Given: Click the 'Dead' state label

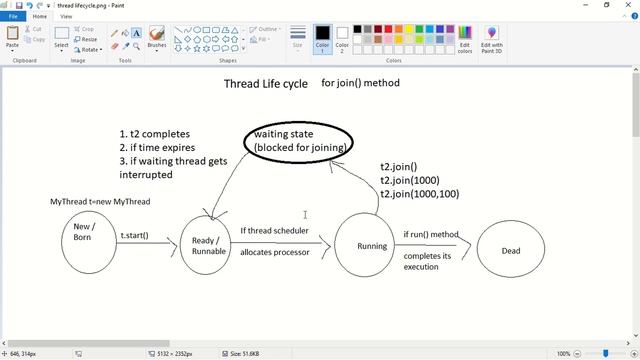Looking at the screenshot, I should pos(511,251).
